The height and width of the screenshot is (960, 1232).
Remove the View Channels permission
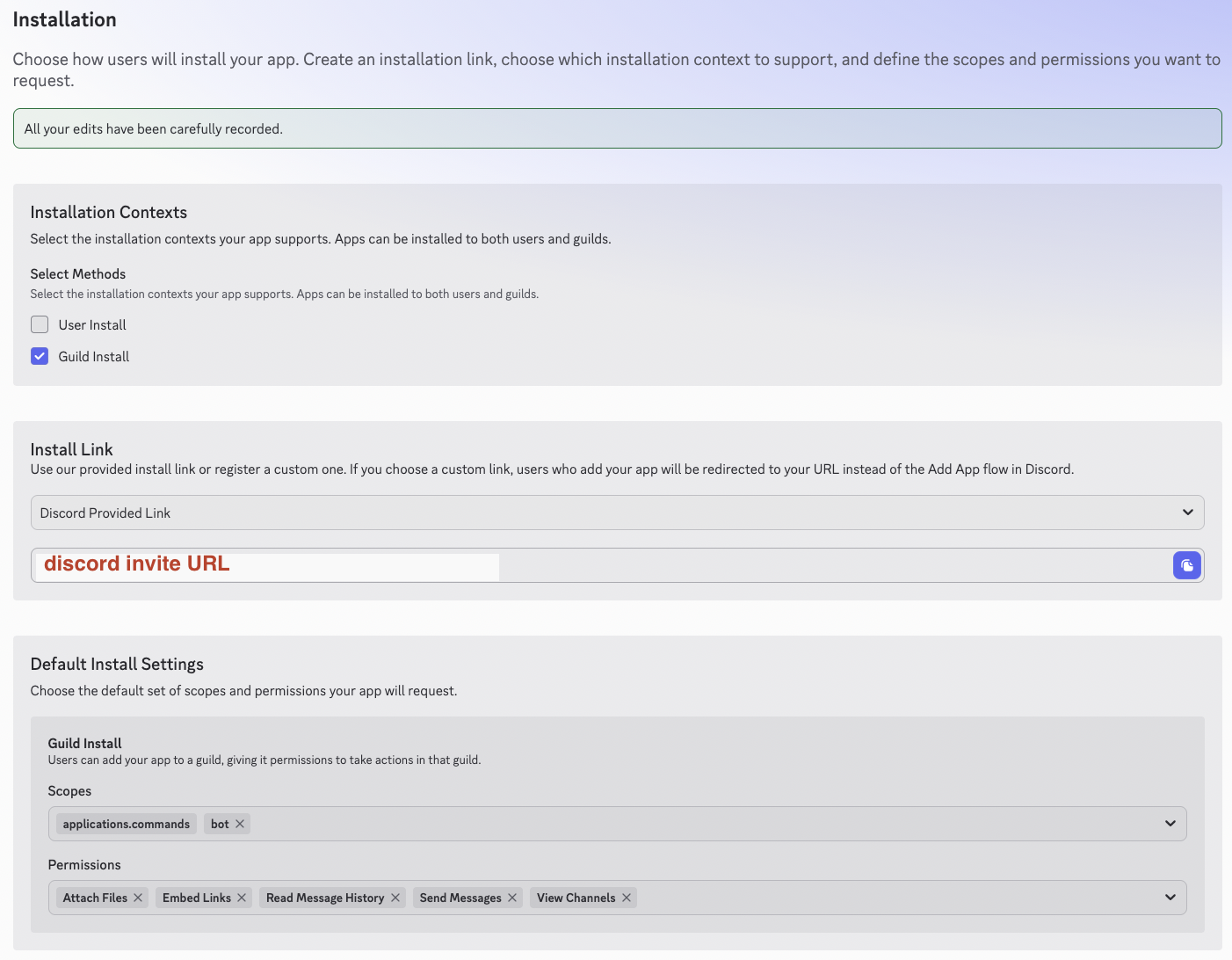(627, 898)
